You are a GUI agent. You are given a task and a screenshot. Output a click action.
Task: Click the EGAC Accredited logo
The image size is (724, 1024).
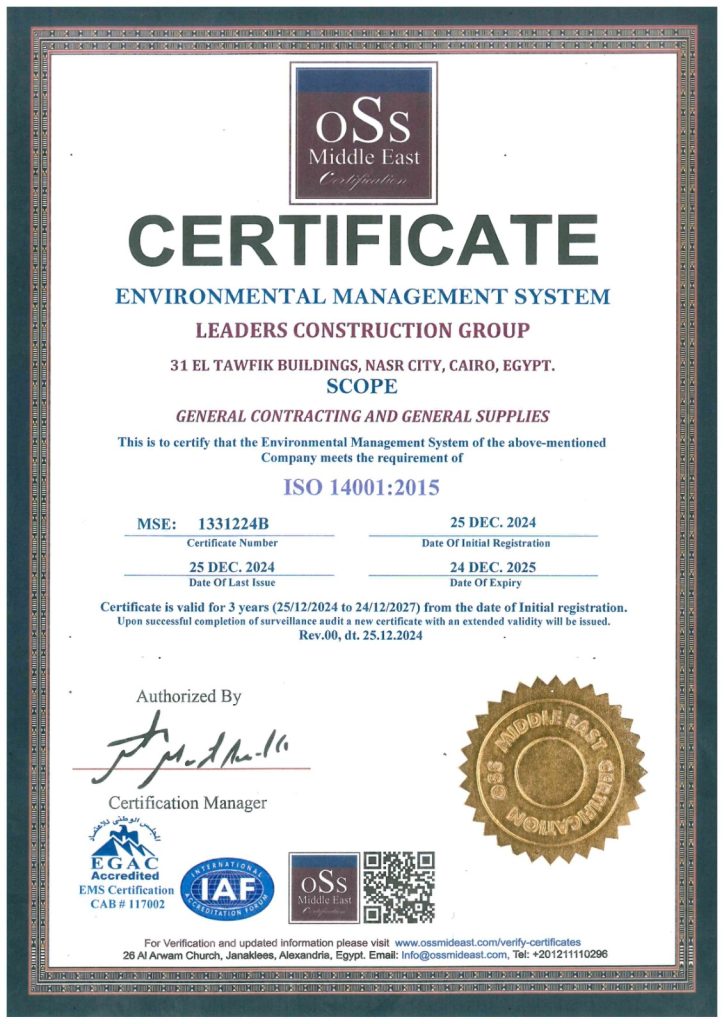(125, 848)
